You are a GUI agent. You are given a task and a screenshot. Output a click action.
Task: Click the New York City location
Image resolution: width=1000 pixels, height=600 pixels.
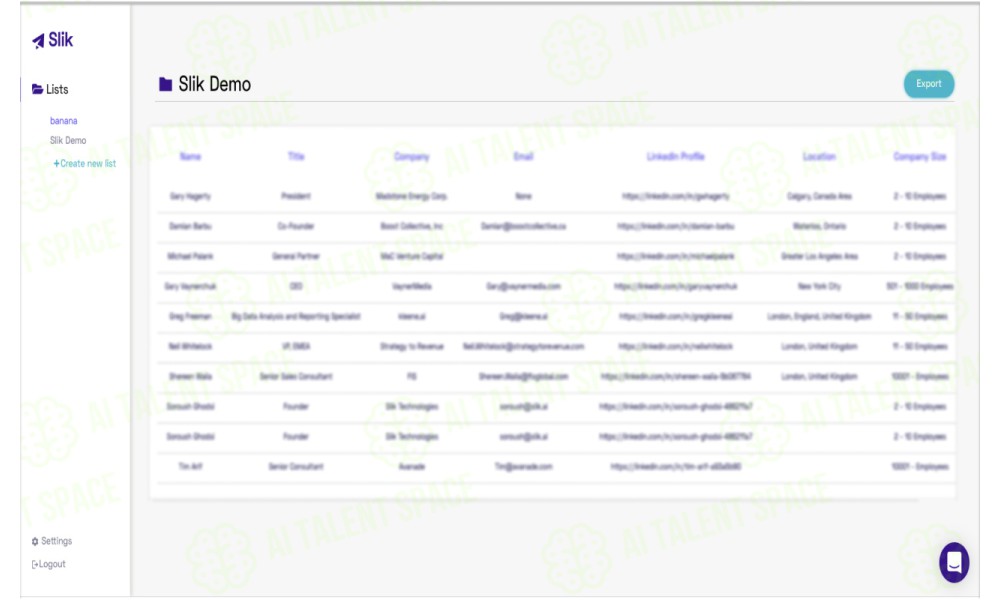pyautogui.click(x=819, y=286)
